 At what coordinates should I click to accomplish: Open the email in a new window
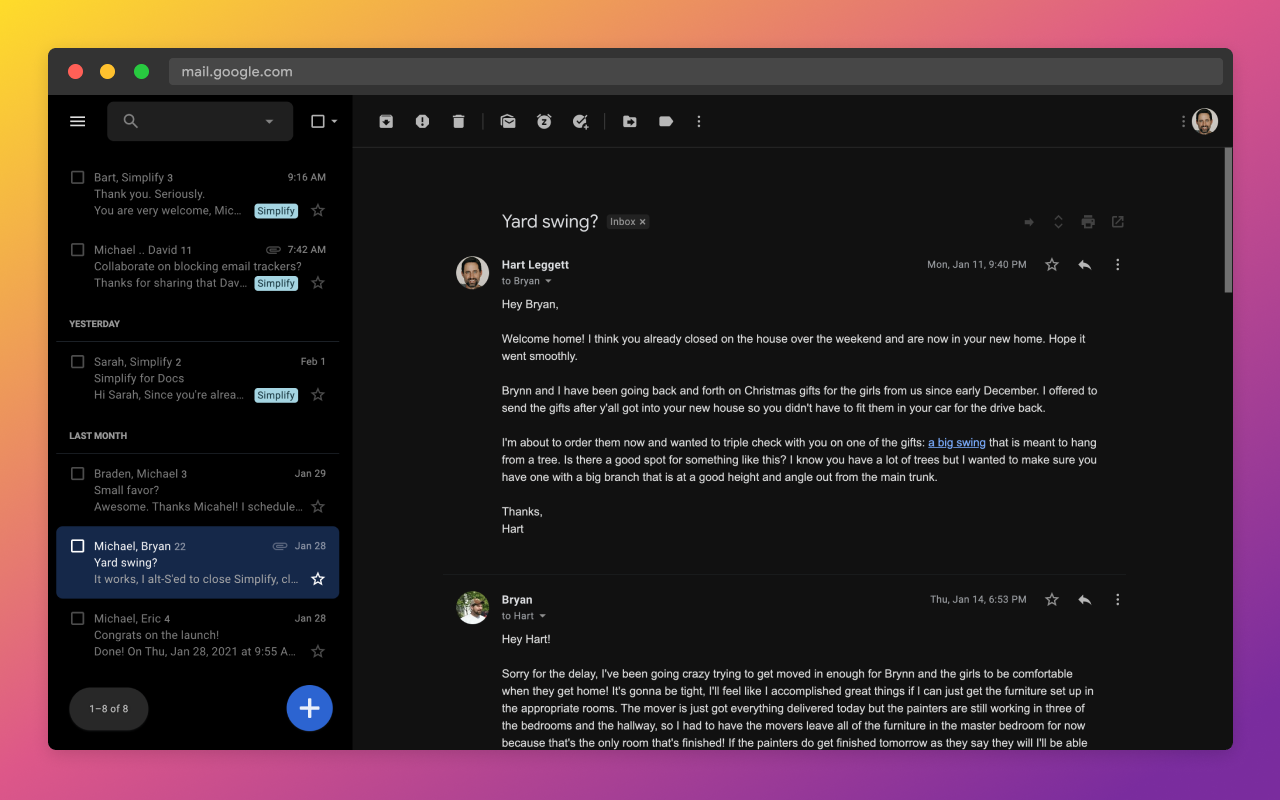point(1117,221)
